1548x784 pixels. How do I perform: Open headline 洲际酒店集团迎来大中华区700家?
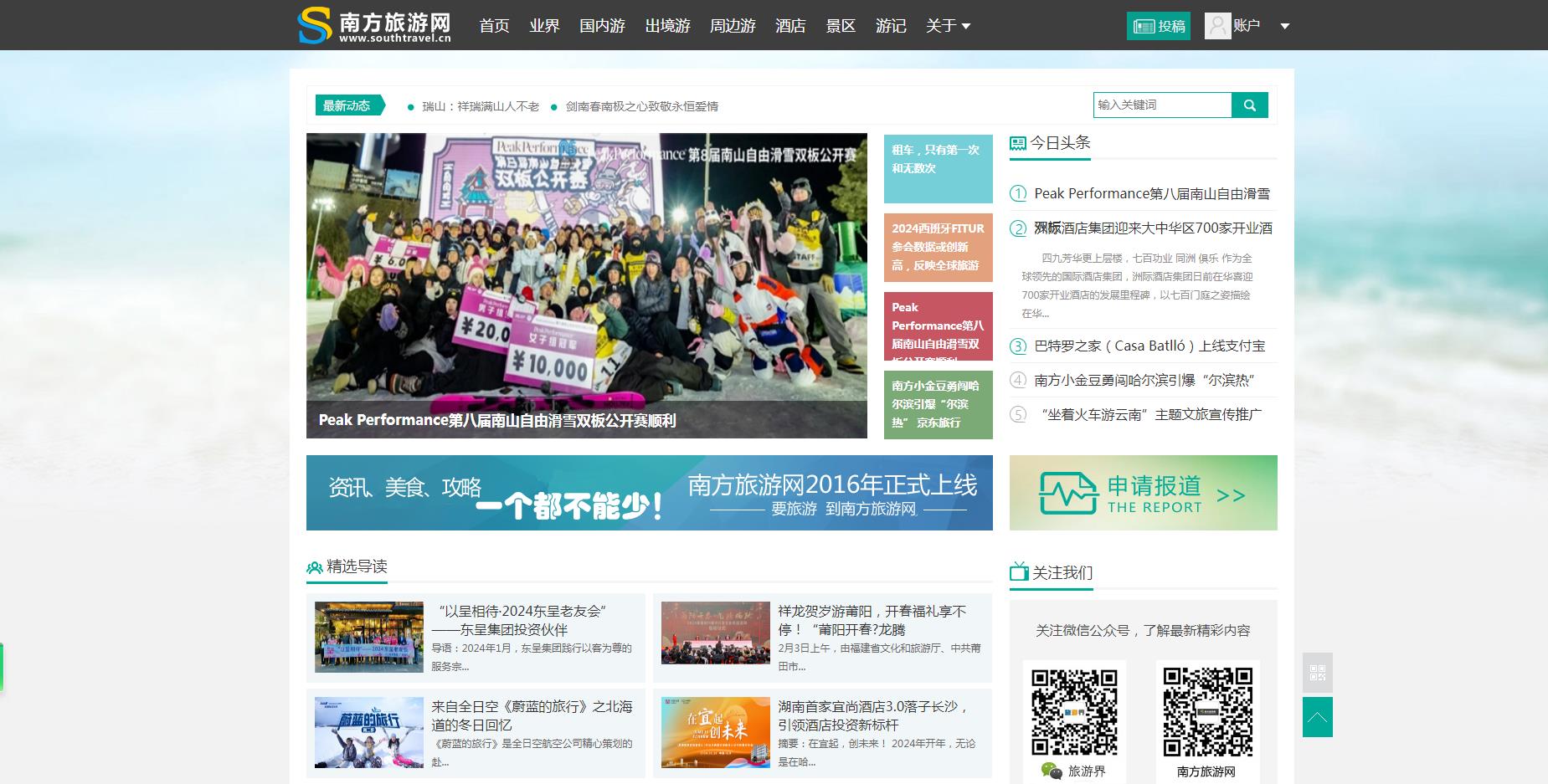1154,228
